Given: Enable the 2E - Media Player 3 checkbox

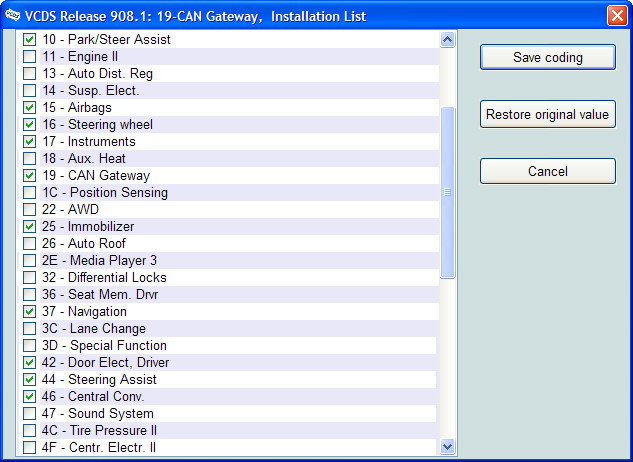Looking at the screenshot, I should tap(29, 260).
